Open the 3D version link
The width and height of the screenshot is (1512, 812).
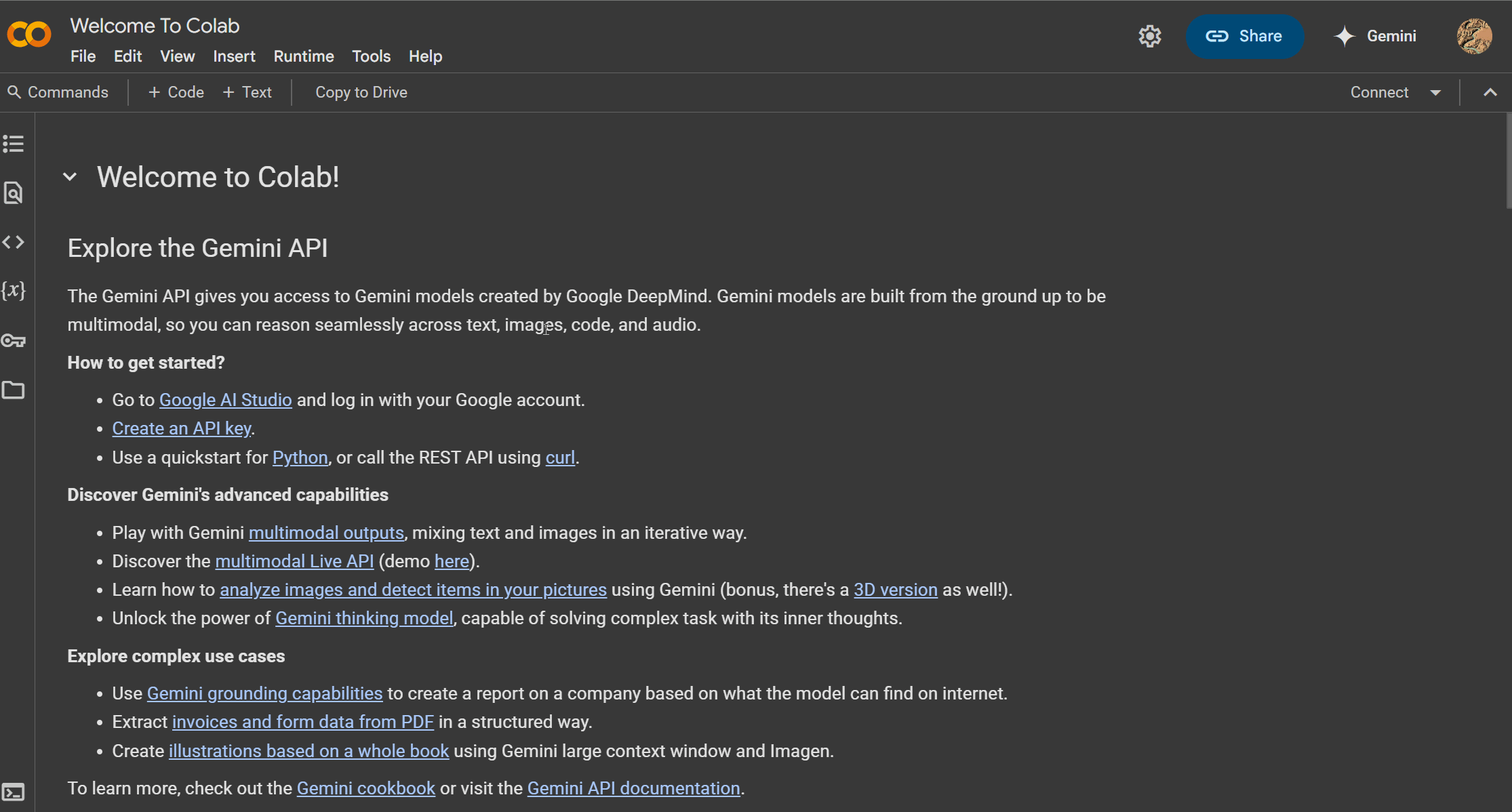pos(896,590)
